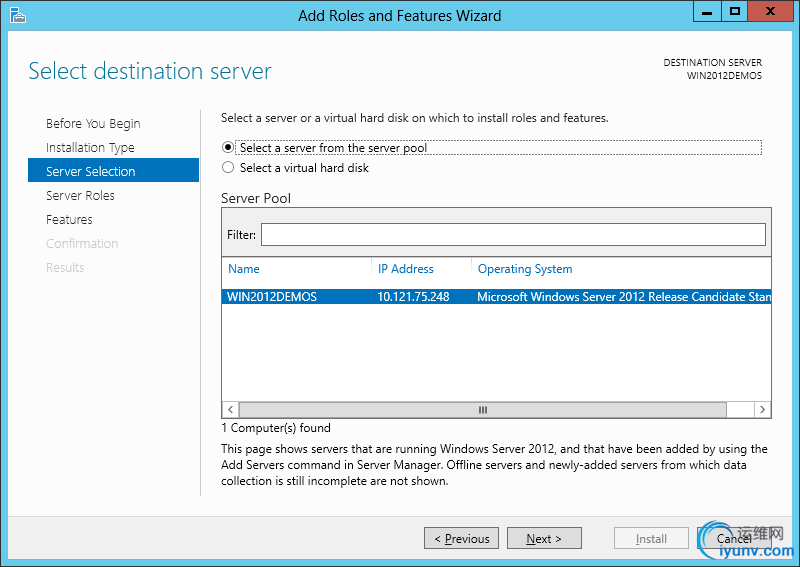The height and width of the screenshot is (567, 800).
Task: Click the Previous button
Action: click(461, 538)
